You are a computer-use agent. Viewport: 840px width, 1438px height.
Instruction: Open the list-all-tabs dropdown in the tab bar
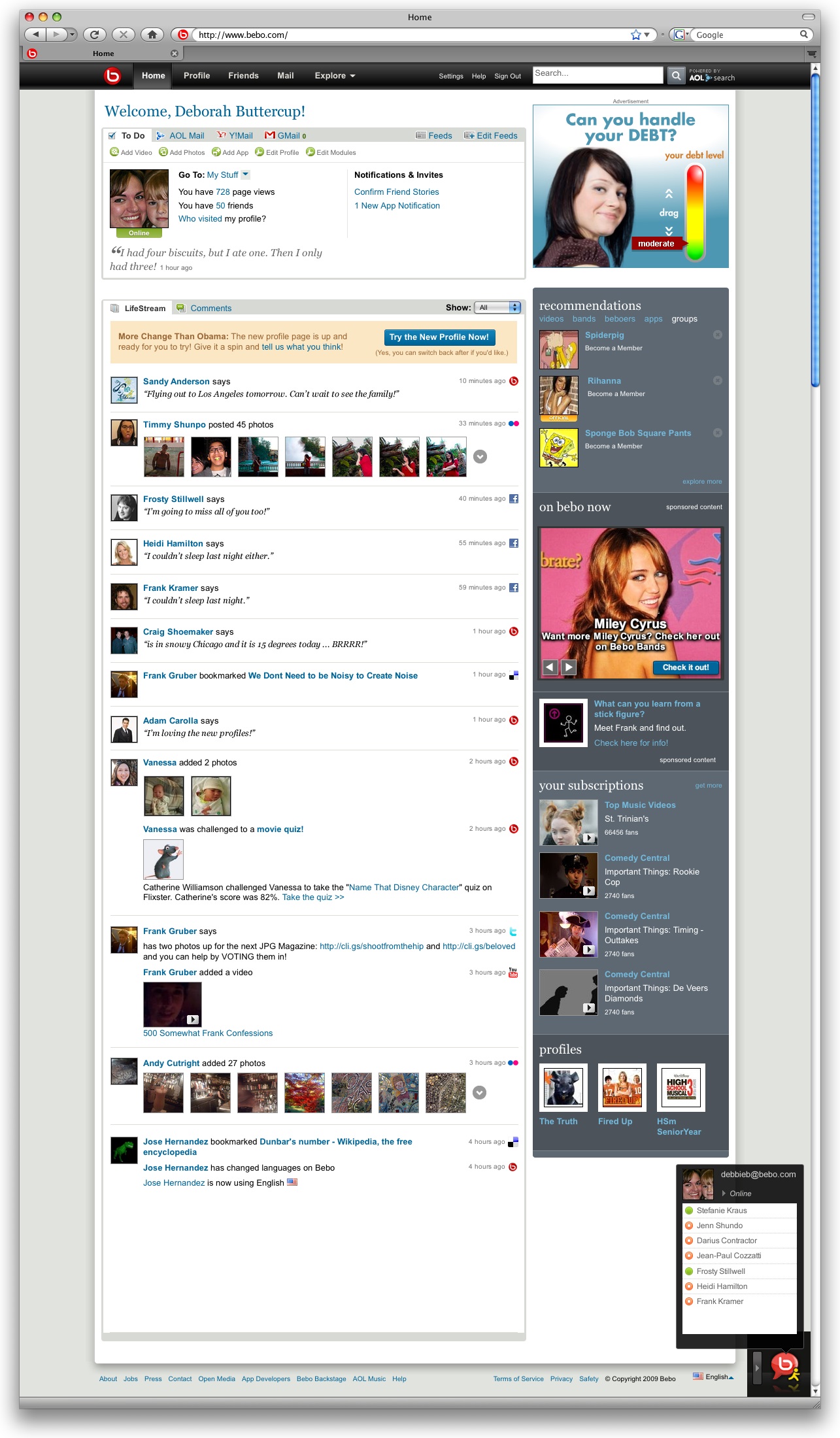pyautogui.click(x=812, y=54)
